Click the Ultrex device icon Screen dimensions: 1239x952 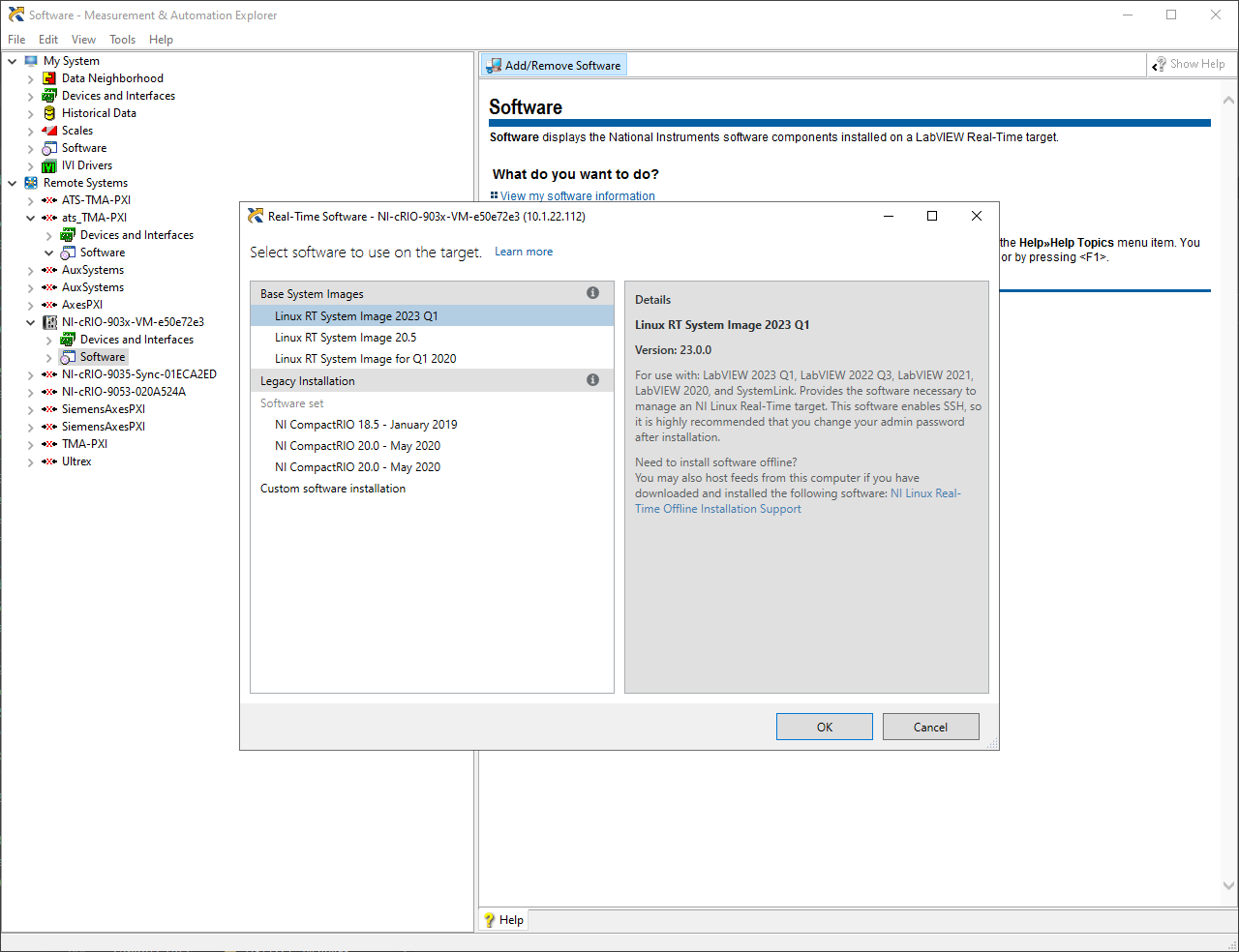point(49,461)
